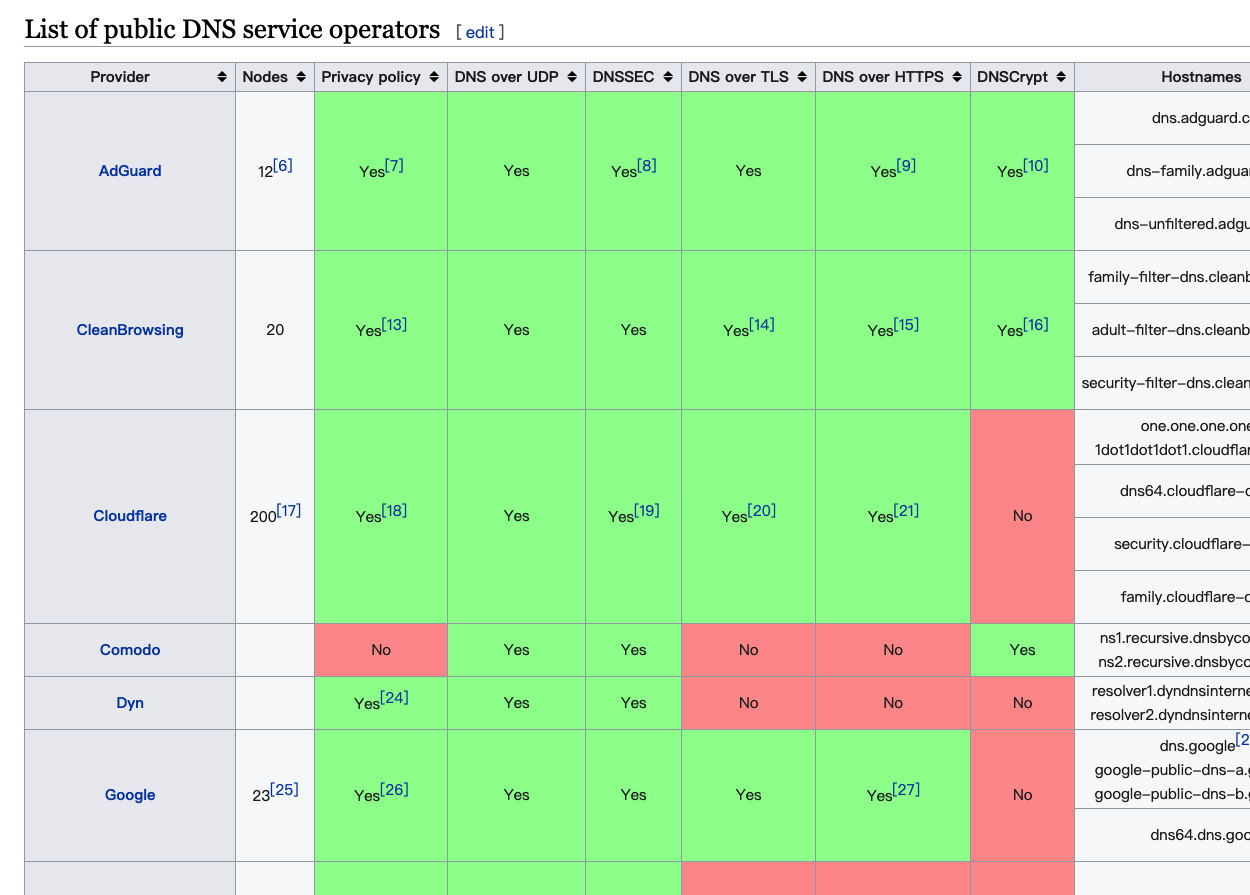Open the Cloudflare provider link
Image resolution: width=1250 pixels, height=895 pixels.
pyautogui.click(x=130, y=516)
